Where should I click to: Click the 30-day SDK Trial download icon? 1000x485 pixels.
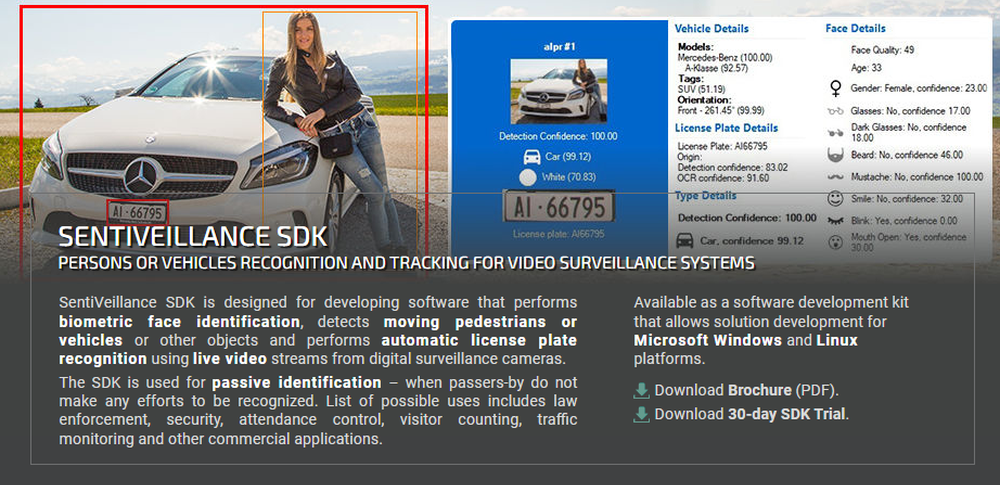tap(641, 414)
